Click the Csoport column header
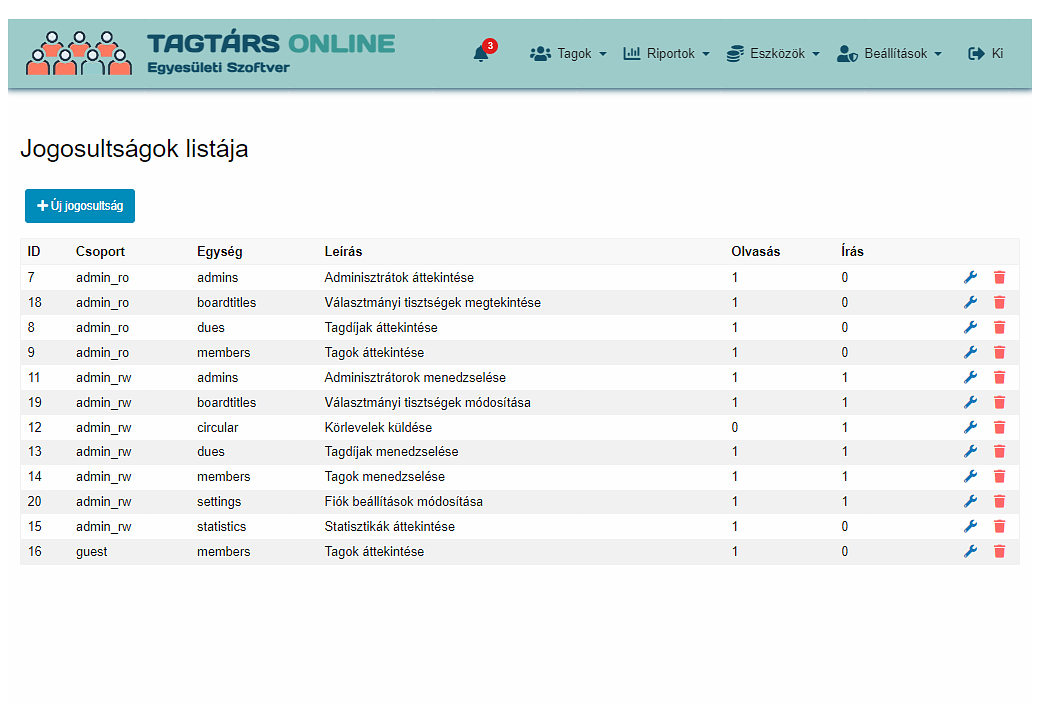Screen dimensions: 1040x720 [100, 251]
